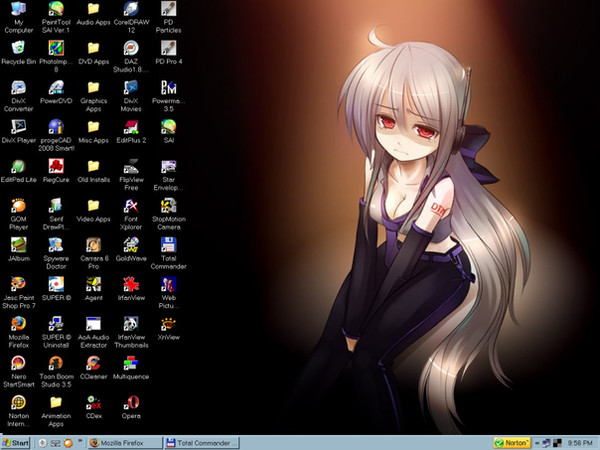Open the Total Commander desktop icon
Image resolution: width=600 pixels, height=450 pixels.
coord(169,245)
